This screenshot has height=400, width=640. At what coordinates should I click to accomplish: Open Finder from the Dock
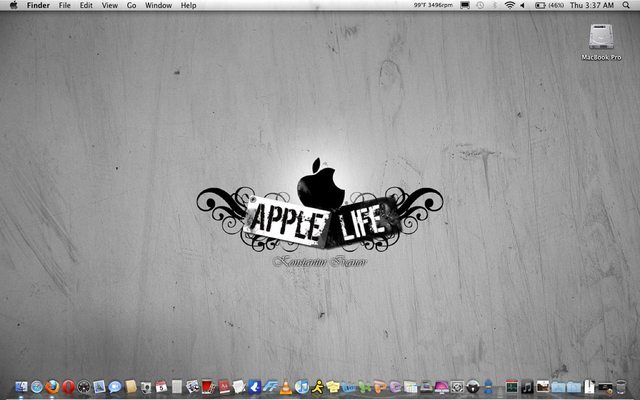tap(21, 387)
